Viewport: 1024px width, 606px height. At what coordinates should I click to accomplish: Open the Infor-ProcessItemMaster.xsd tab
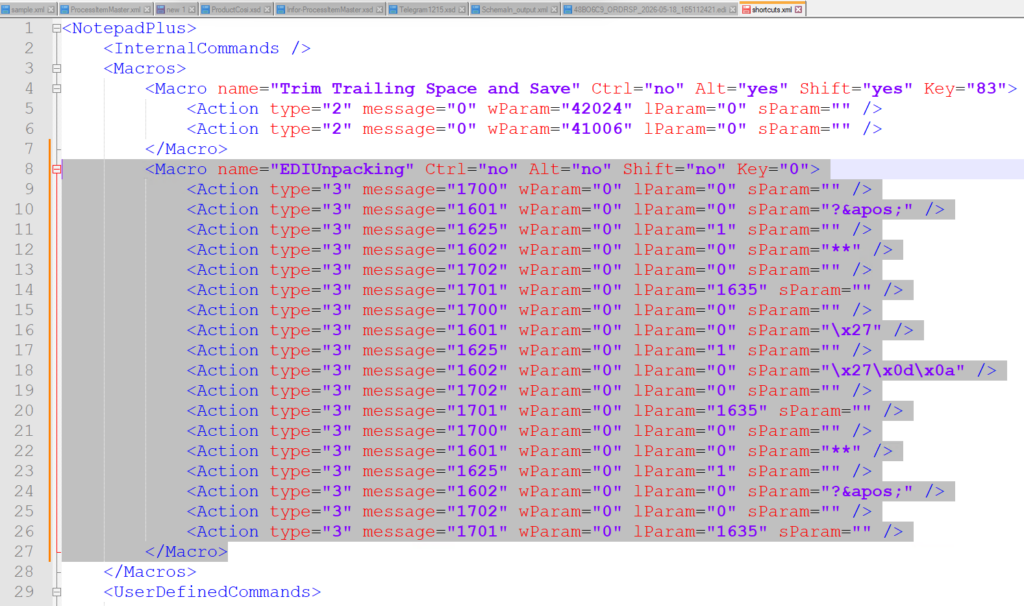[329, 9]
